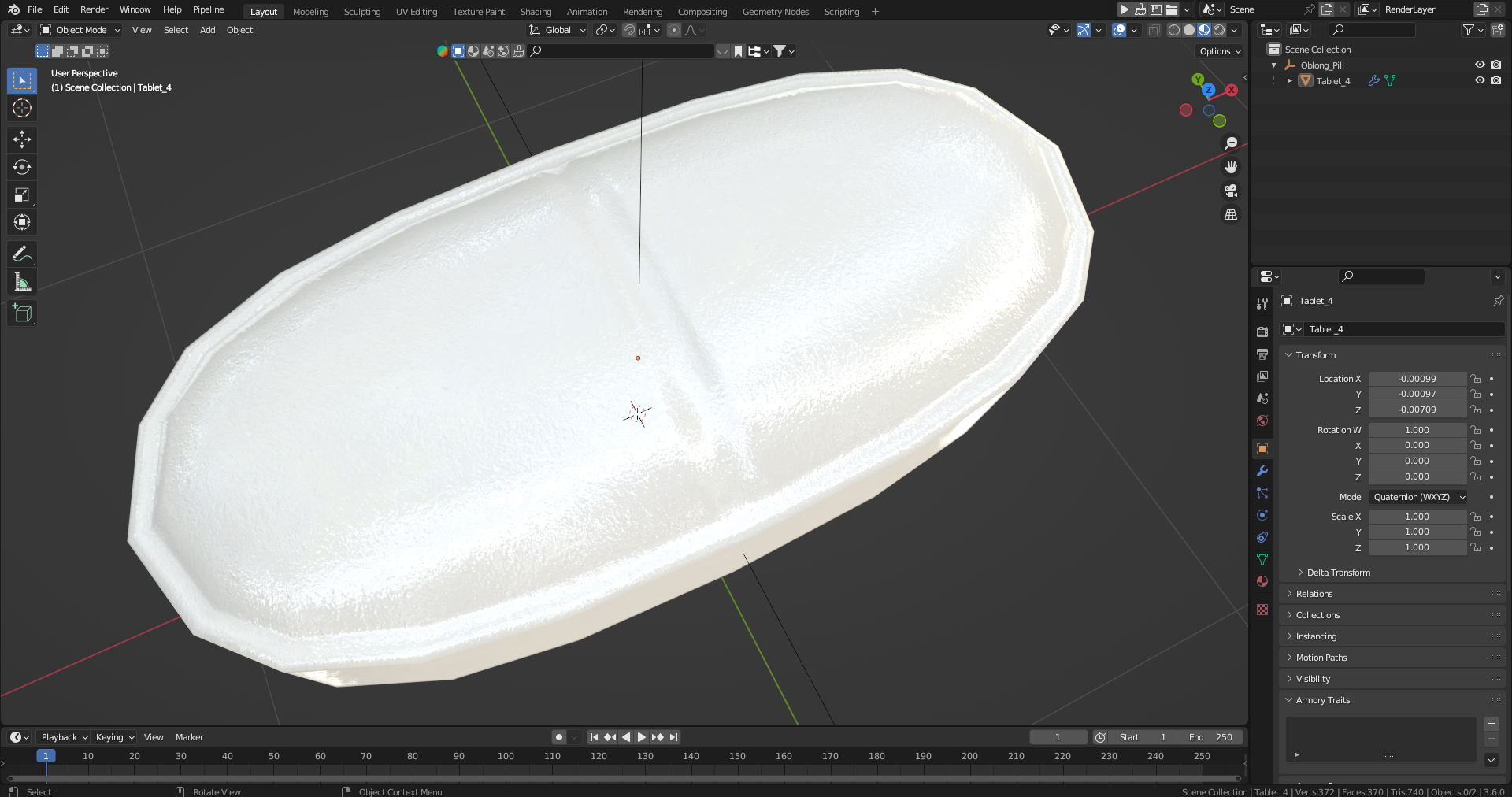Screen dimensions: 1512x797
Task: Open the Playback dropdown in timeline
Action: click(x=63, y=737)
